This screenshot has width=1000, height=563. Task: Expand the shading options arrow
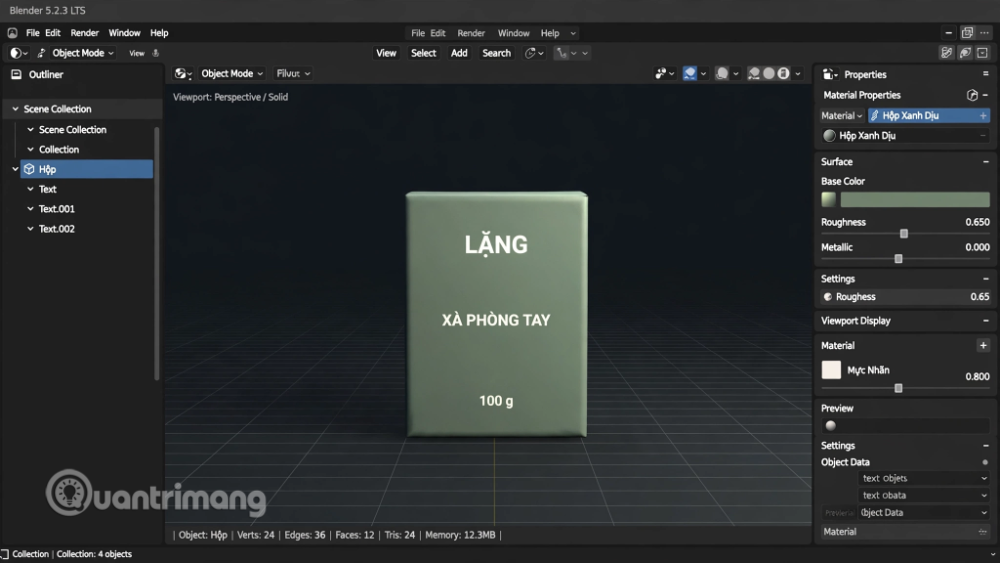point(798,74)
